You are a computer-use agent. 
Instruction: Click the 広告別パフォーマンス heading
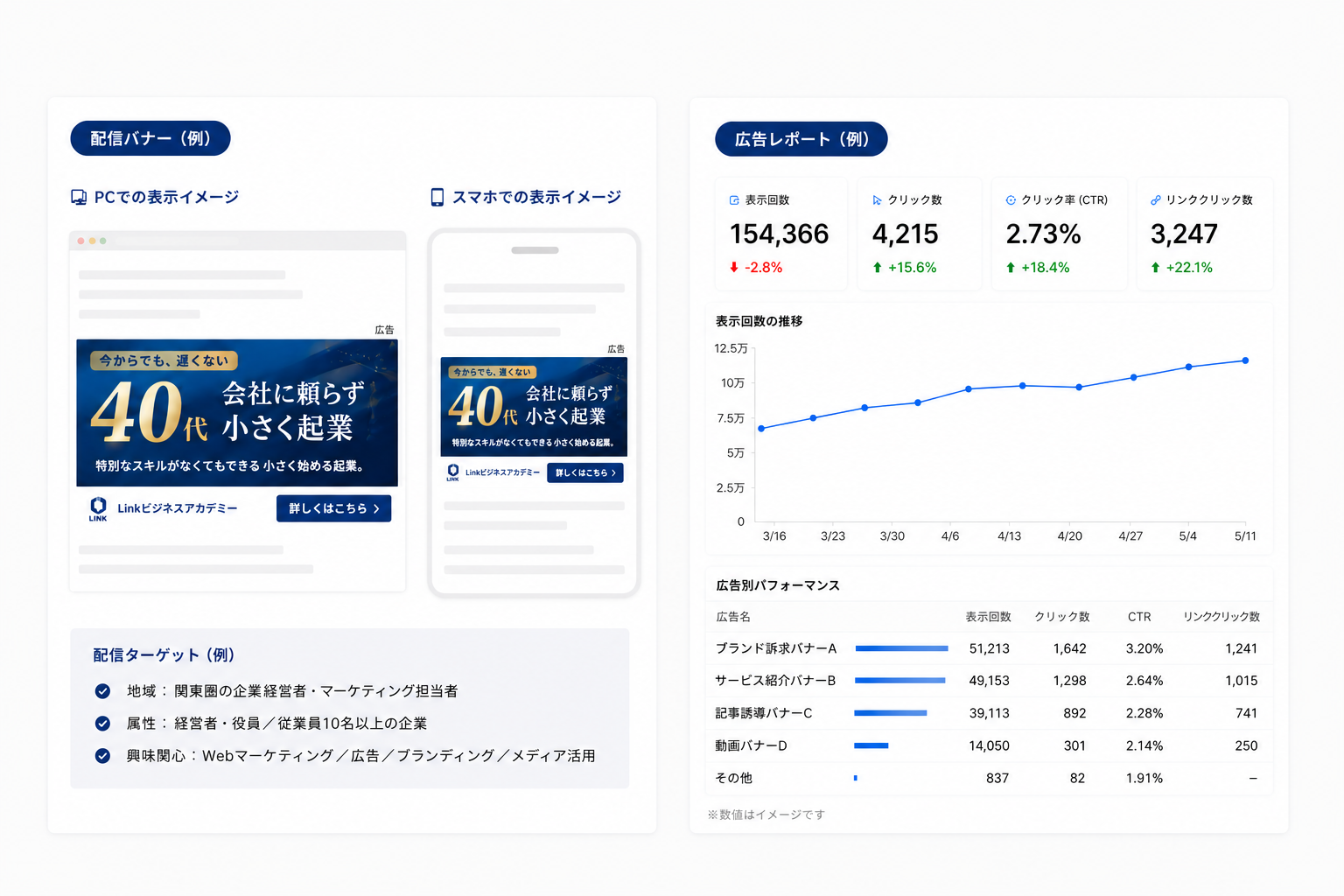(x=778, y=585)
